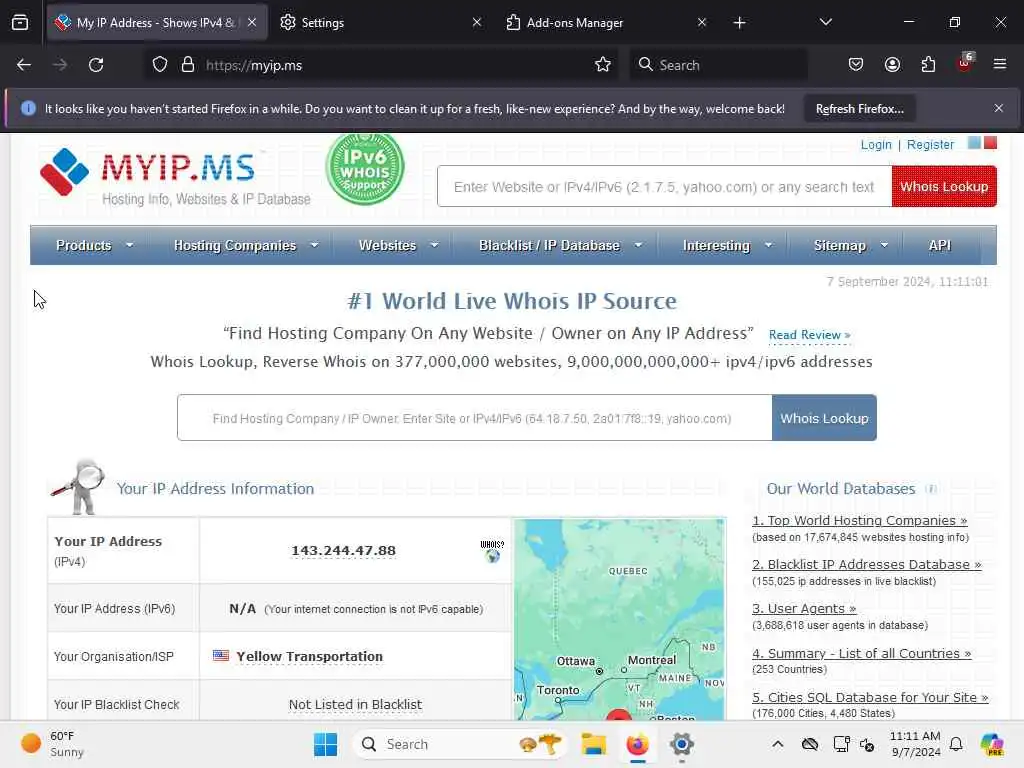This screenshot has width=1024, height=768.
Task: Show hidden tray icons chevron
Action: tap(777, 744)
